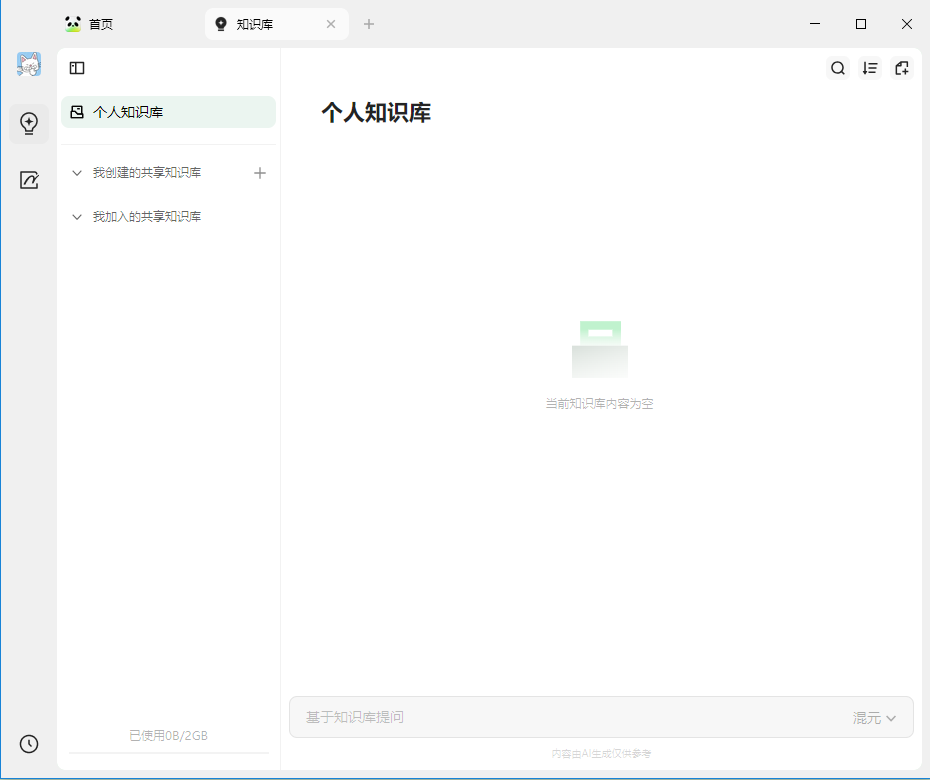Screen dimensions: 930x780
Task: Toggle the sidebar collapse icon
Action: 77,68
